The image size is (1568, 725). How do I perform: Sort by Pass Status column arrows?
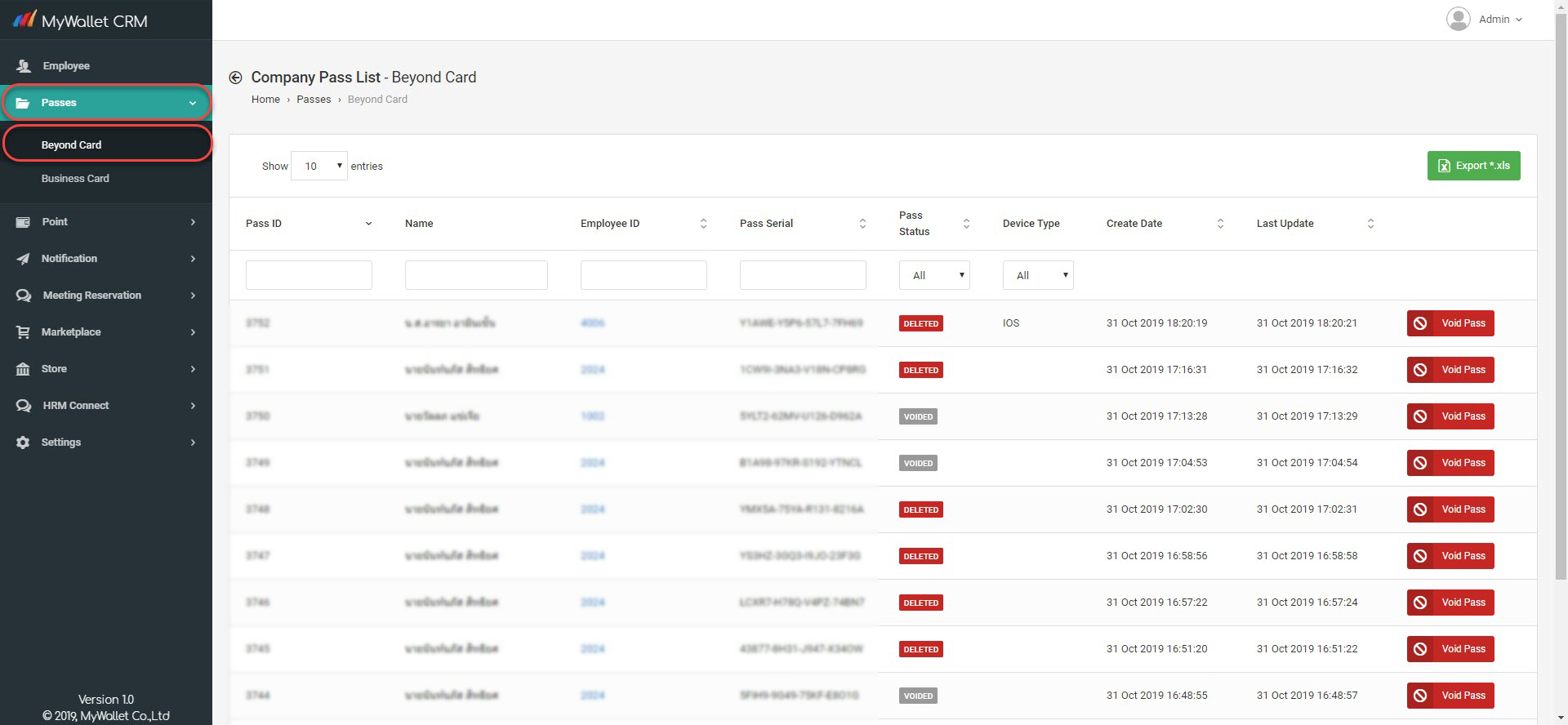[966, 224]
